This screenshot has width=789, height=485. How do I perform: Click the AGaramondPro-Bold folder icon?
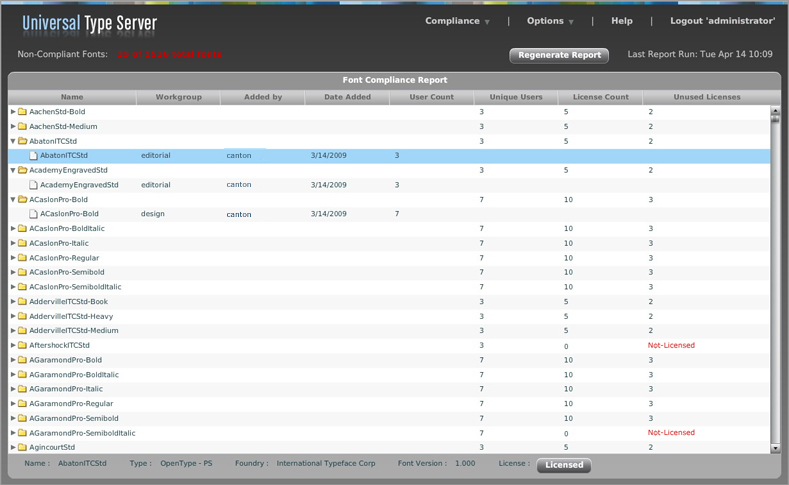22,360
